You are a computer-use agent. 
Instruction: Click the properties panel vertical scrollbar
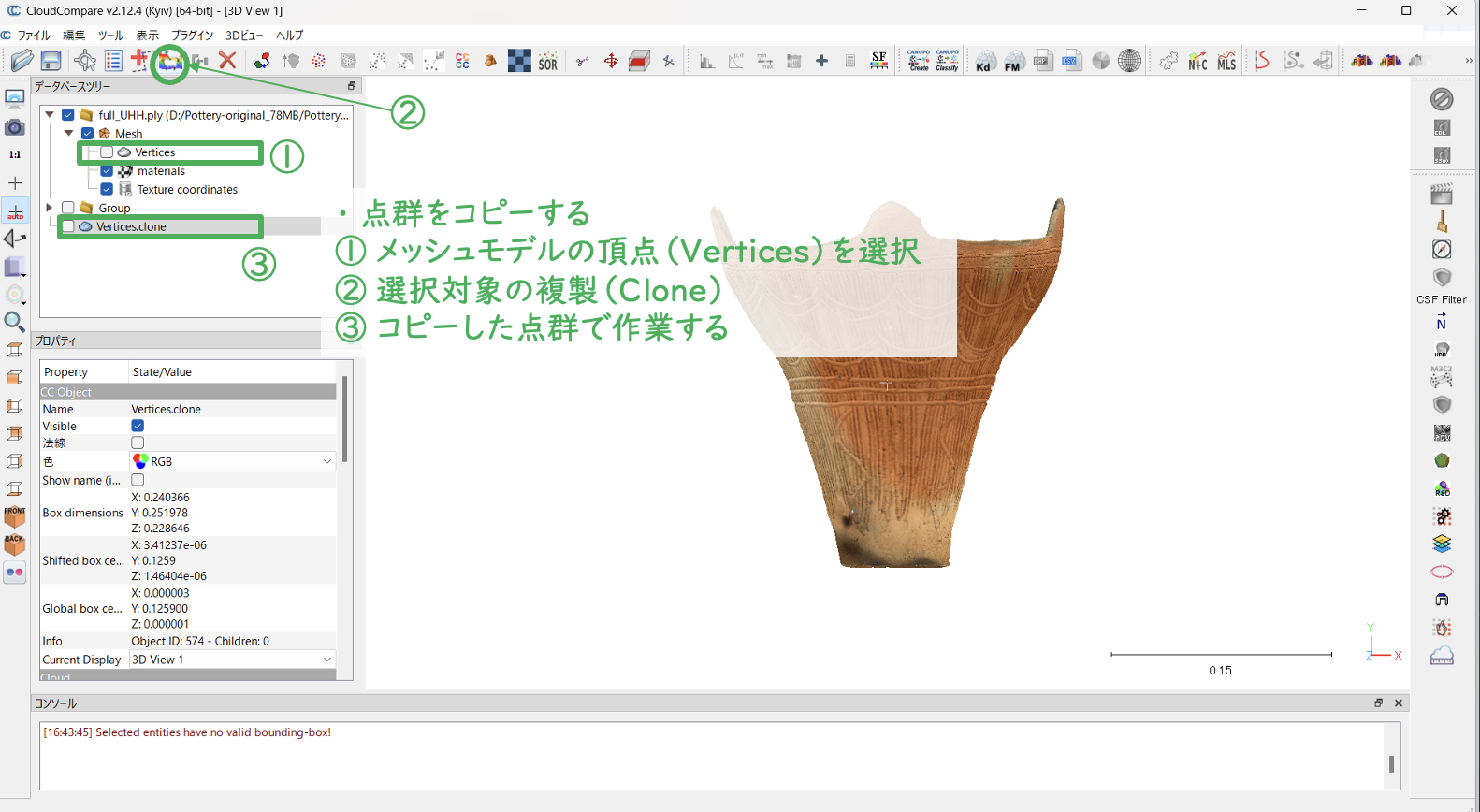click(344, 421)
